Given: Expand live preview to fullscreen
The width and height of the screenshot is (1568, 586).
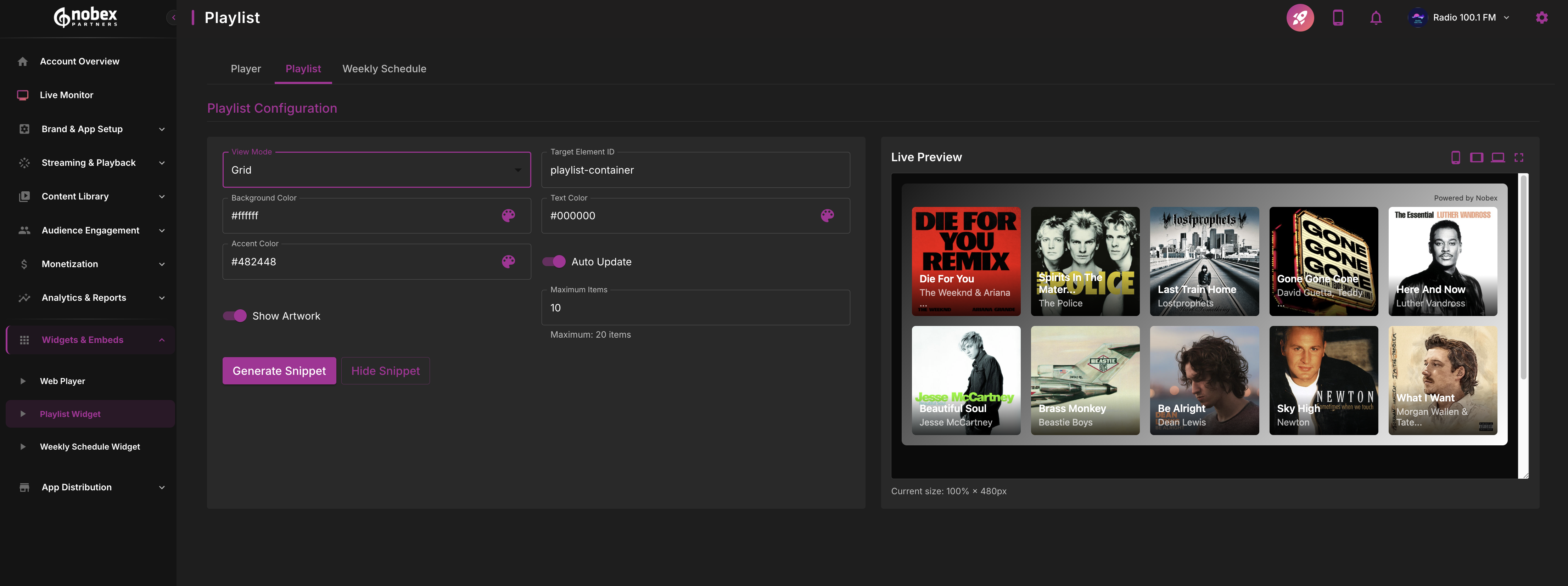Looking at the screenshot, I should (x=1519, y=158).
